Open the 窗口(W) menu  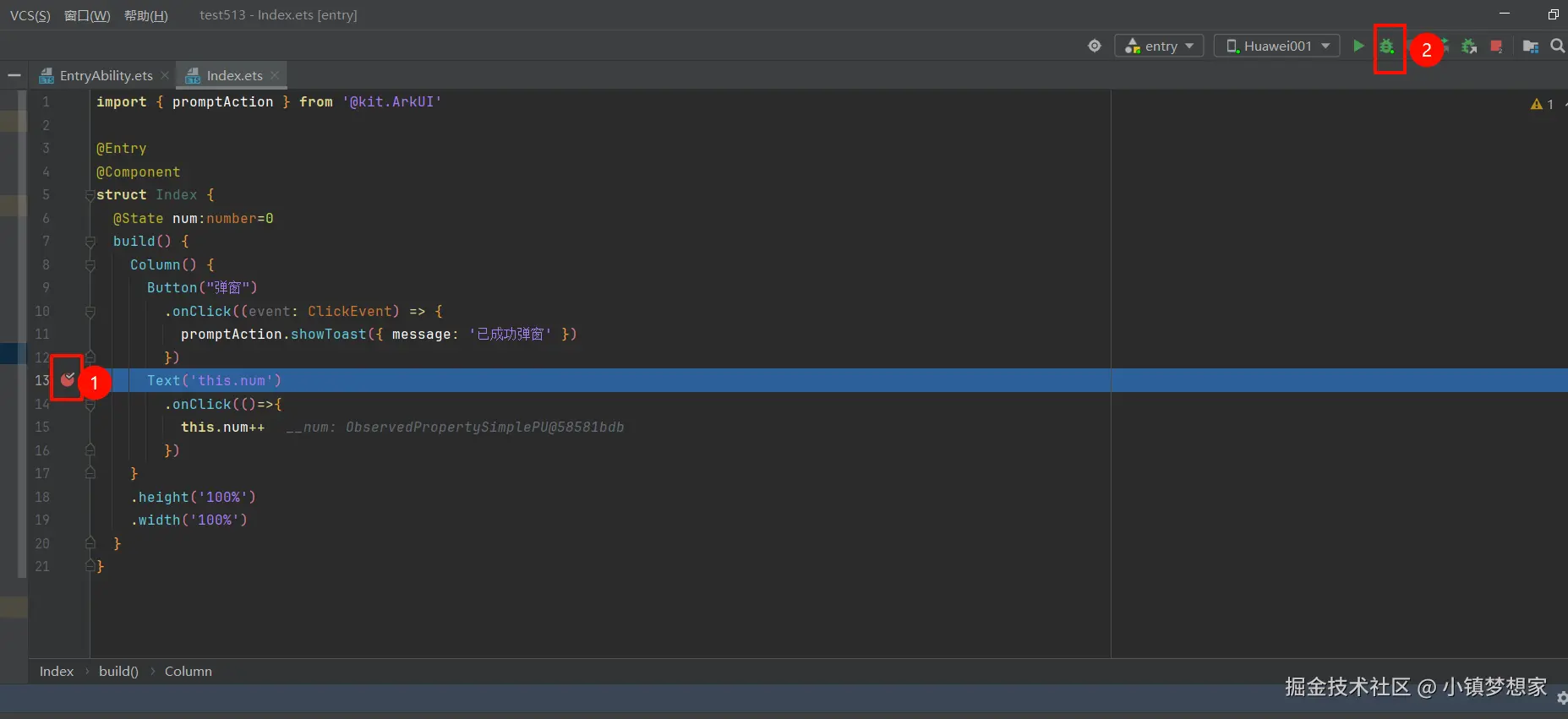click(87, 15)
